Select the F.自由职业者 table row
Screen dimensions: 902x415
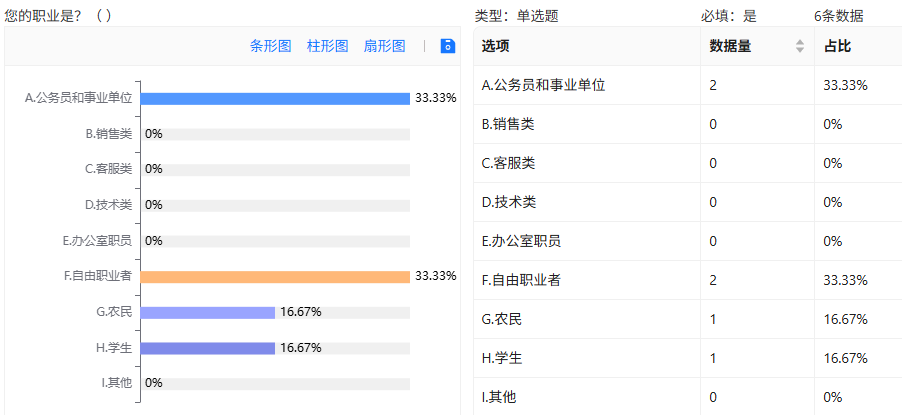[688, 280]
